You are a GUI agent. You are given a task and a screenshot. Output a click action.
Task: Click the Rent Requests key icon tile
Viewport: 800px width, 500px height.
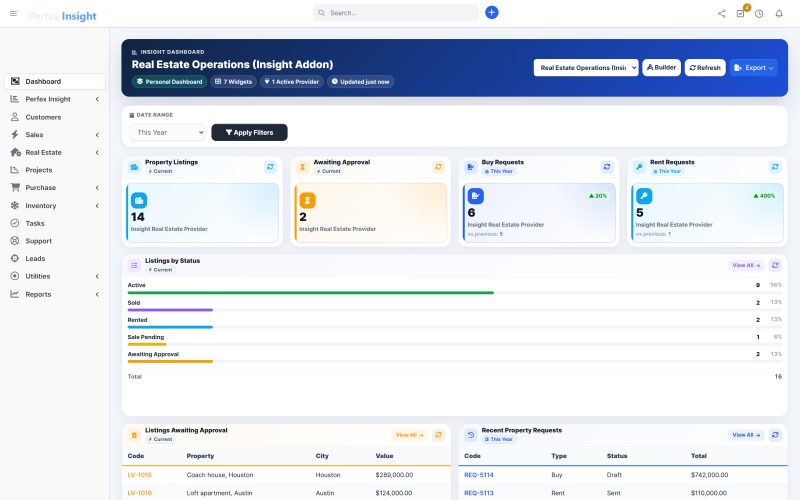click(644, 196)
